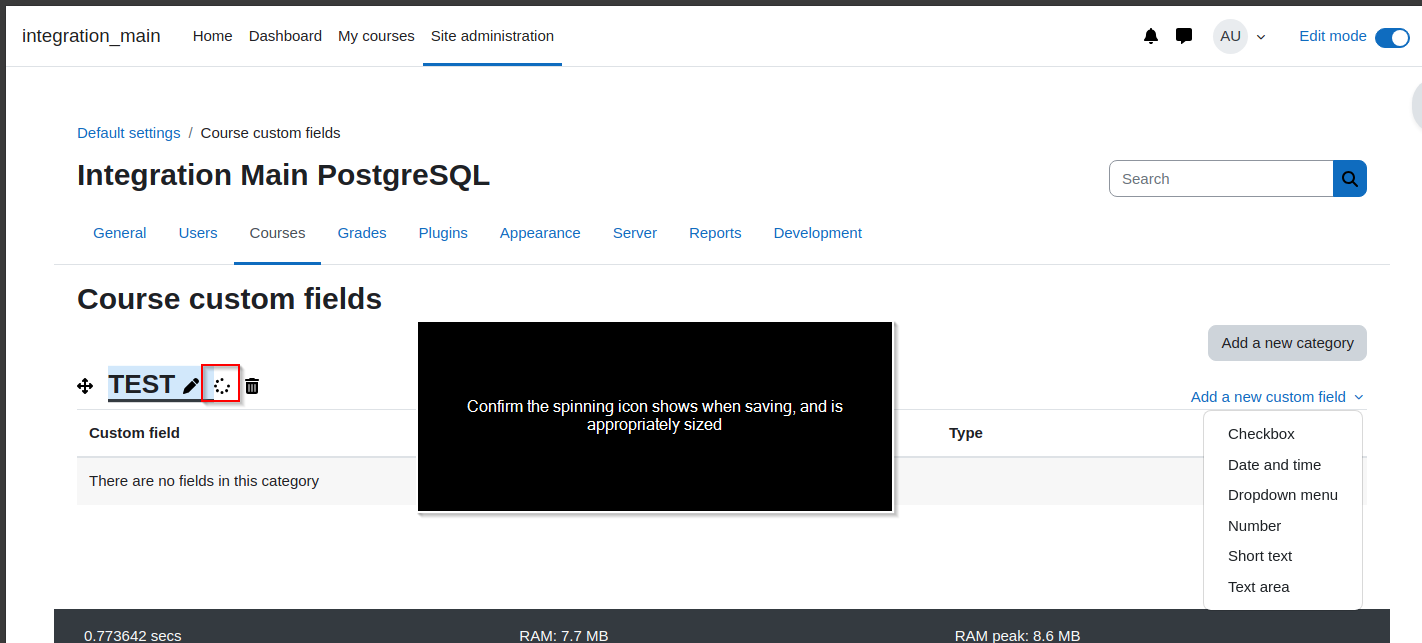Click the Custom field column header
This screenshot has height=643, width=1422.
[134, 433]
